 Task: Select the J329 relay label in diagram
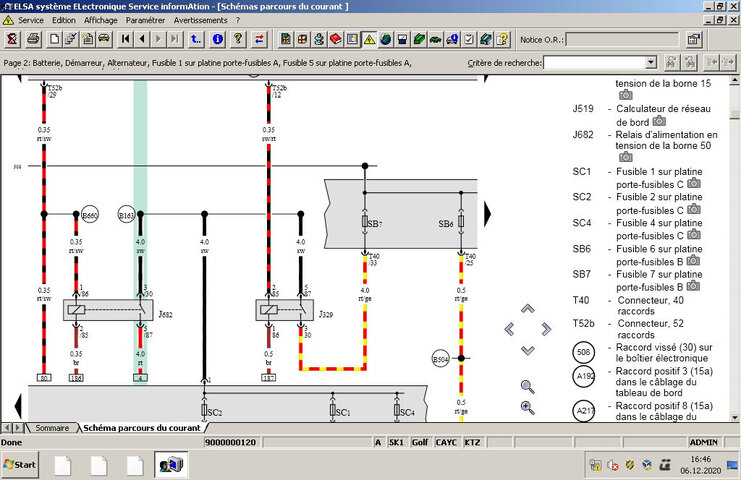point(326,314)
